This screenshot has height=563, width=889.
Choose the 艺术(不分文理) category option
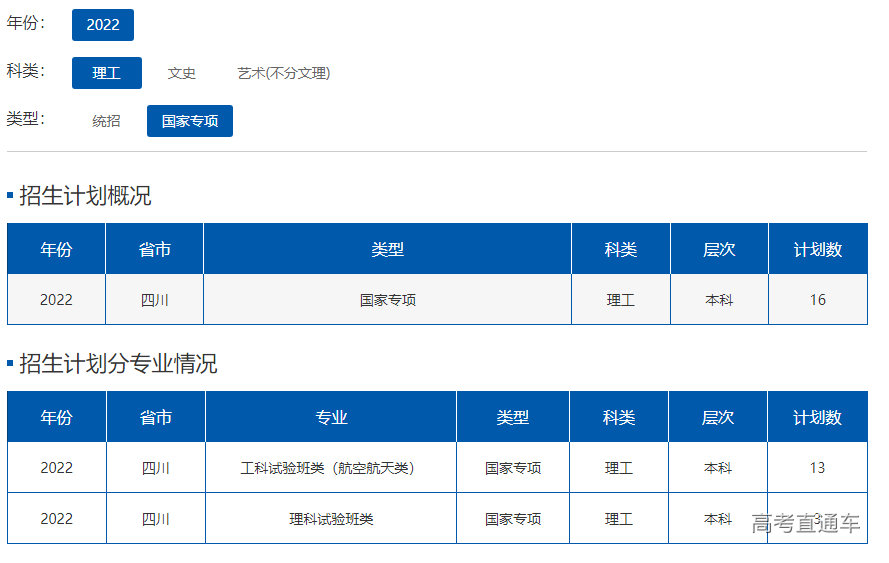pyautogui.click(x=283, y=73)
